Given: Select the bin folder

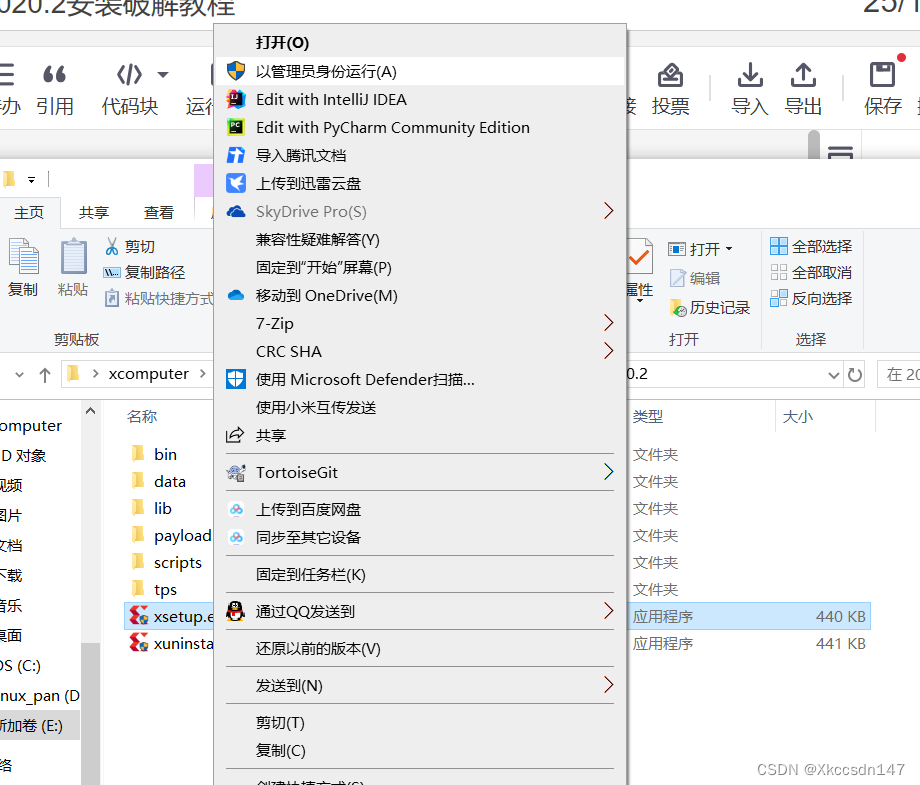Looking at the screenshot, I should [165, 455].
